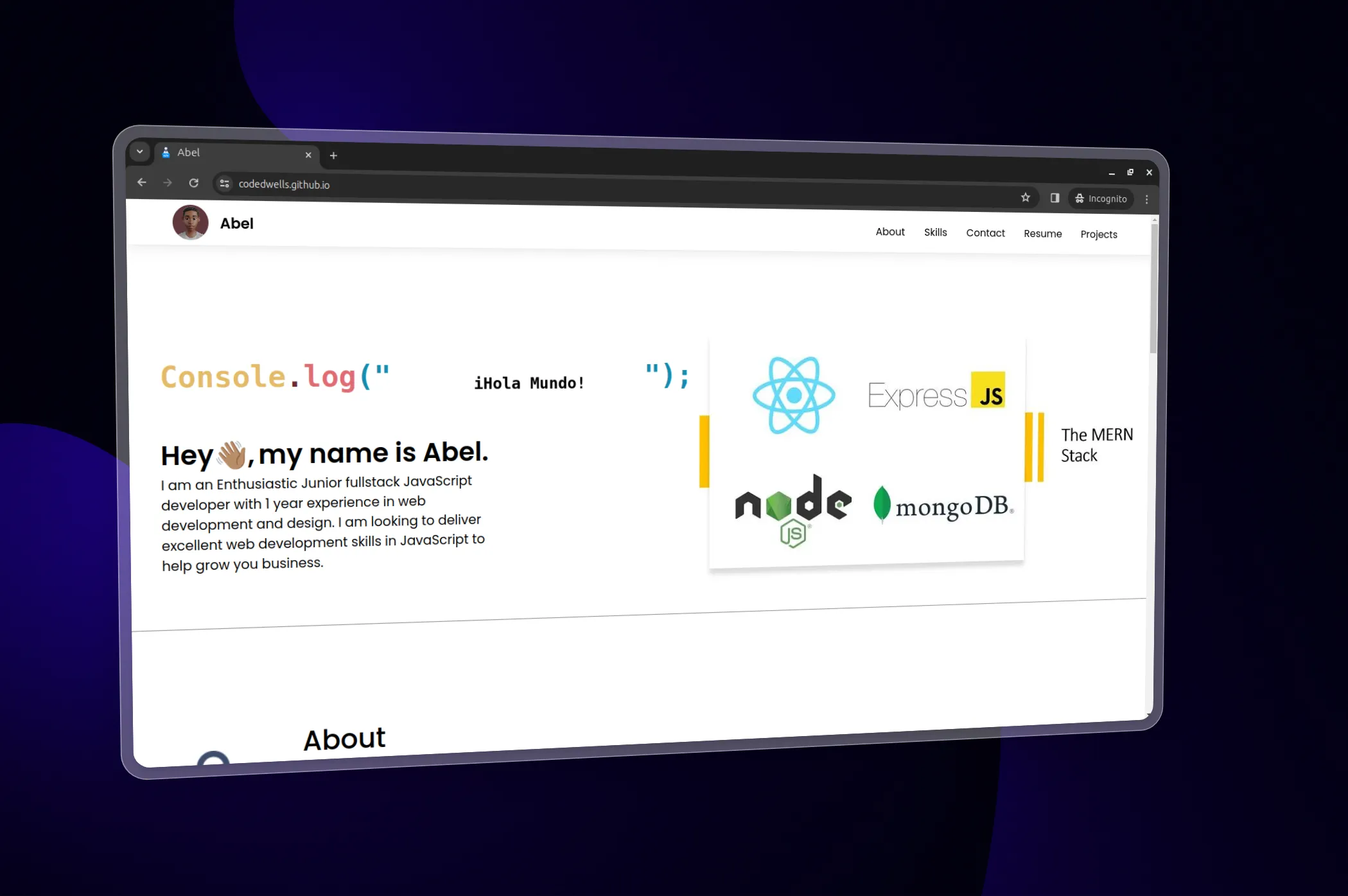Image resolution: width=1348 pixels, height=896 pixels.
Task: Click the forward navigation arrow
Action: (168, 183)
